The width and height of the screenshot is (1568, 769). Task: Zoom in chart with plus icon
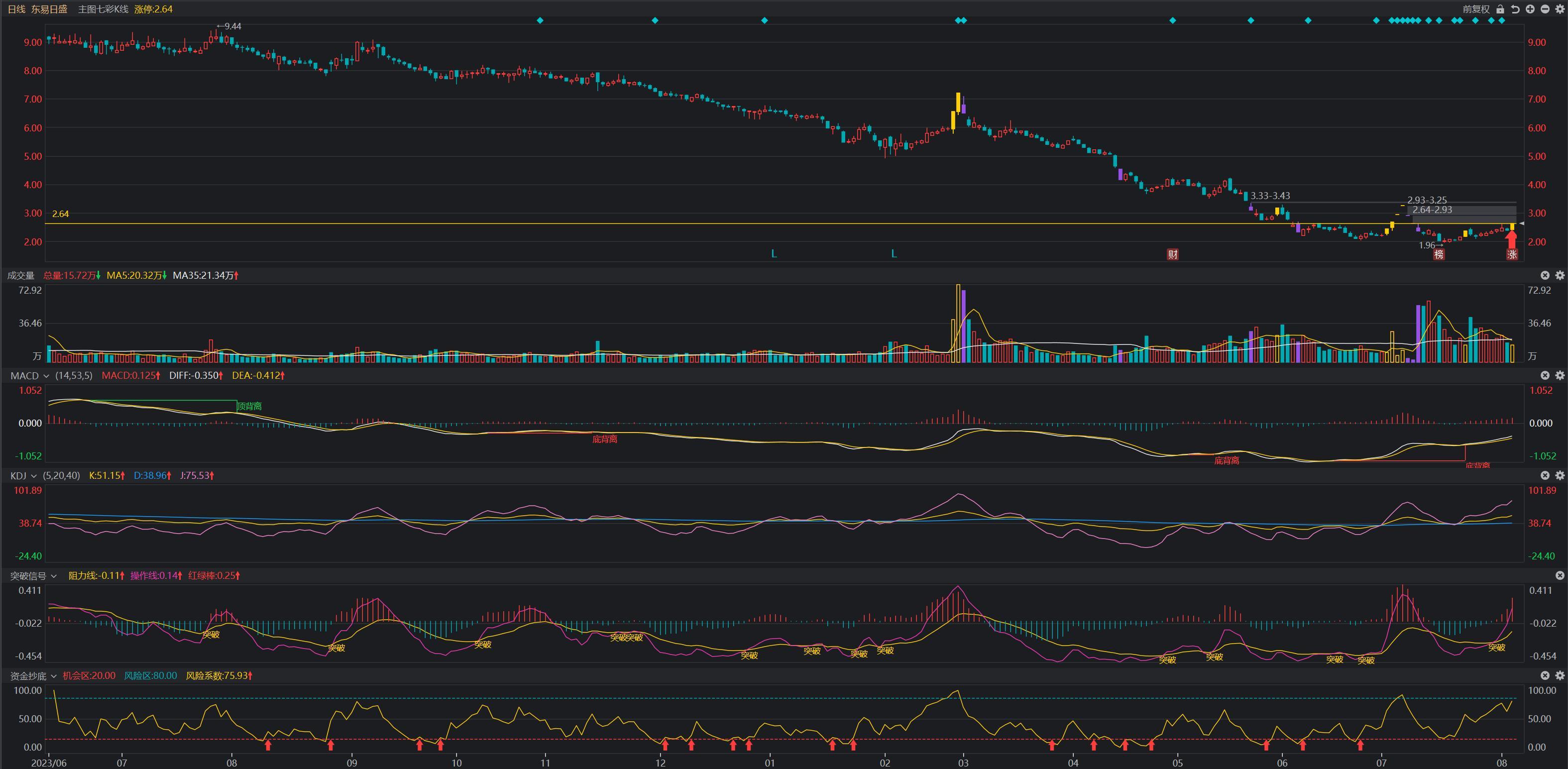(x=1530, y=9)
